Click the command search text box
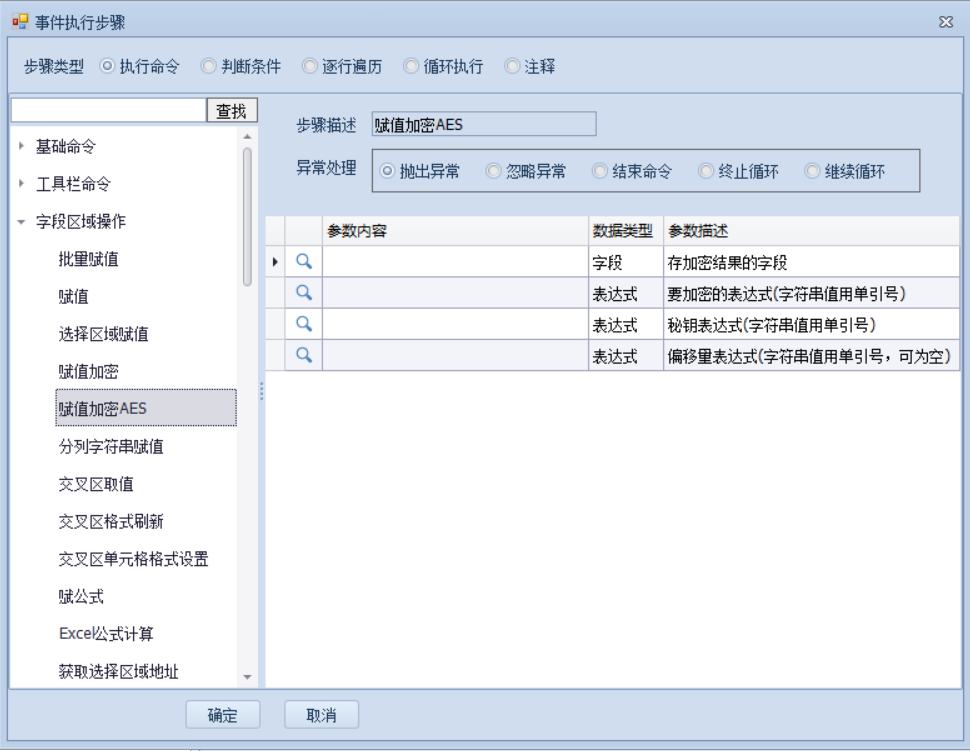 click(108, 111)
